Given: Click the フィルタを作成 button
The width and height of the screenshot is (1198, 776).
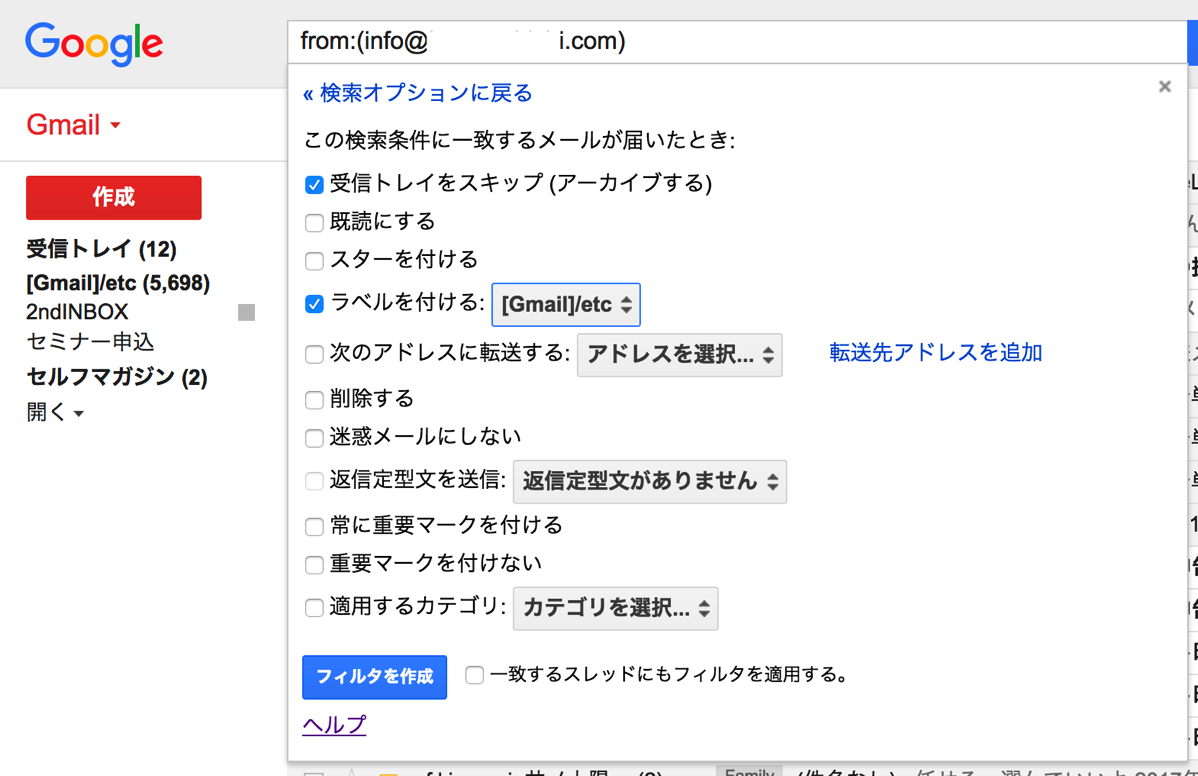Looking at the screenshot, I should (374, 677).
